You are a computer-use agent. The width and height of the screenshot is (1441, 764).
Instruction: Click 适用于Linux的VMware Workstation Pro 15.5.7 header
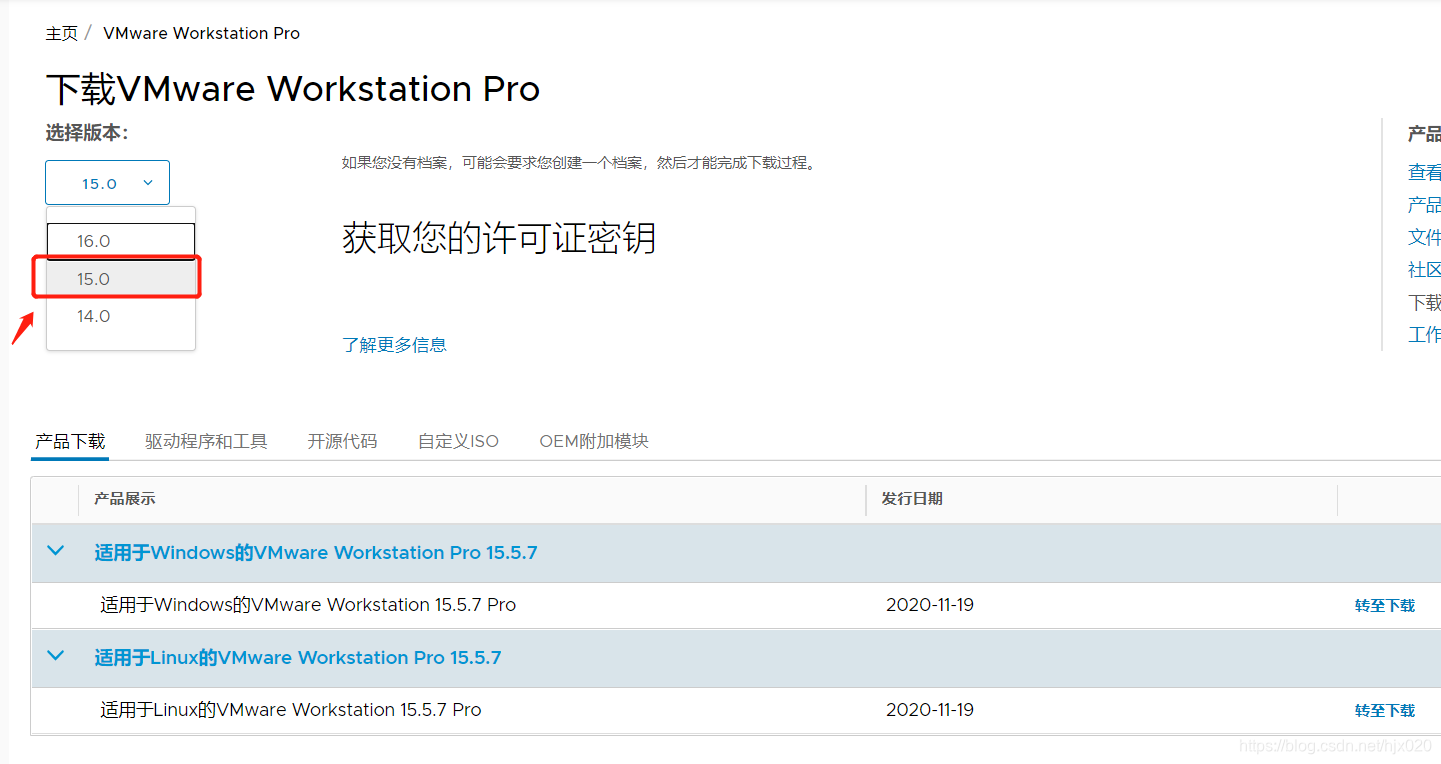pyautogui.click(x=298, y=658)
